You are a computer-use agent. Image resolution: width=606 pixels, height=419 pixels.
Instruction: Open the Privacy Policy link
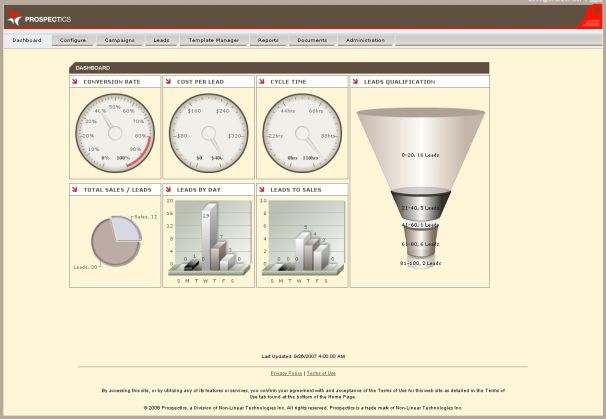287,373
